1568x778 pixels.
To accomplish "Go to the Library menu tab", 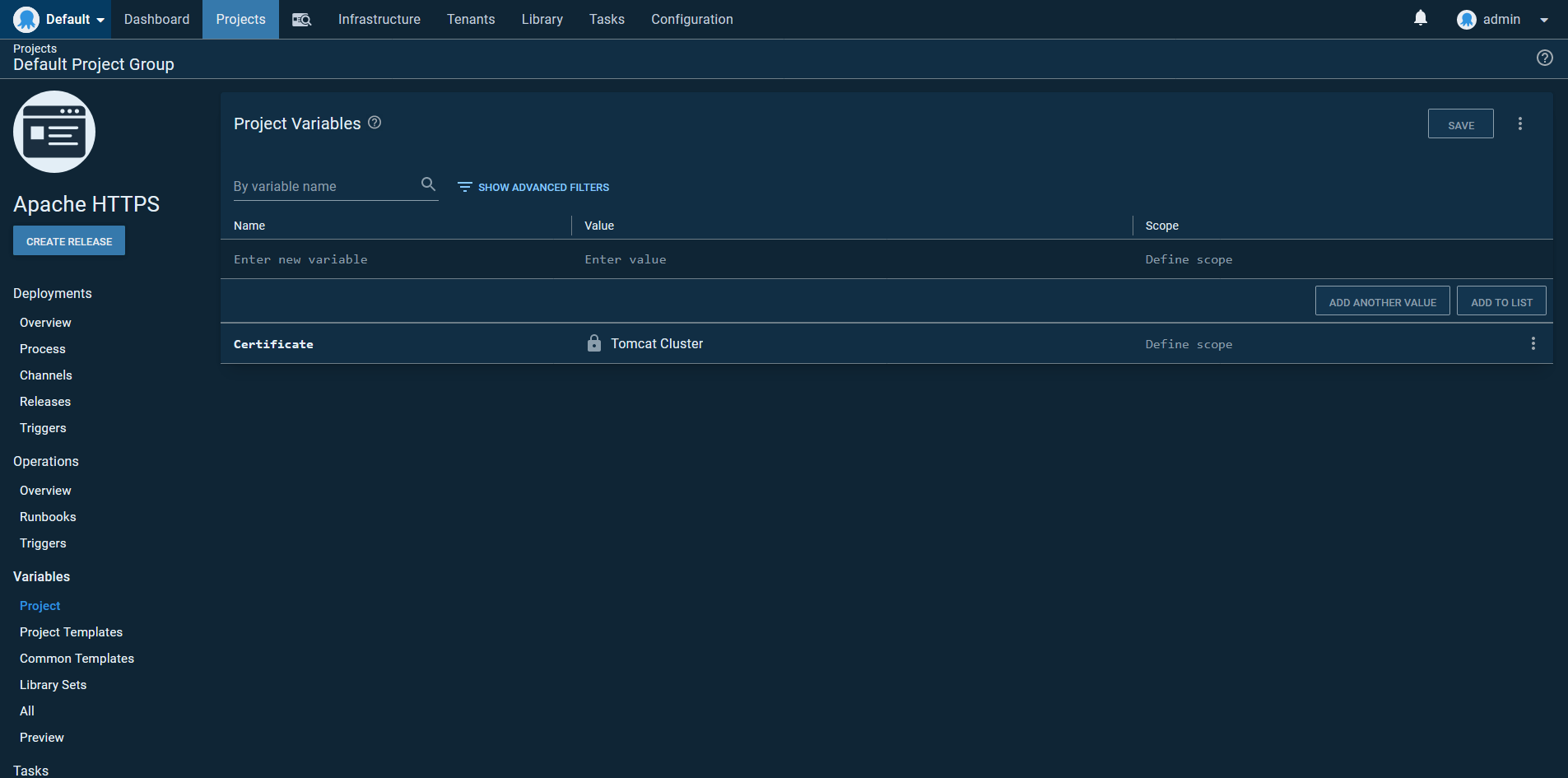I will tap(542, 20).
